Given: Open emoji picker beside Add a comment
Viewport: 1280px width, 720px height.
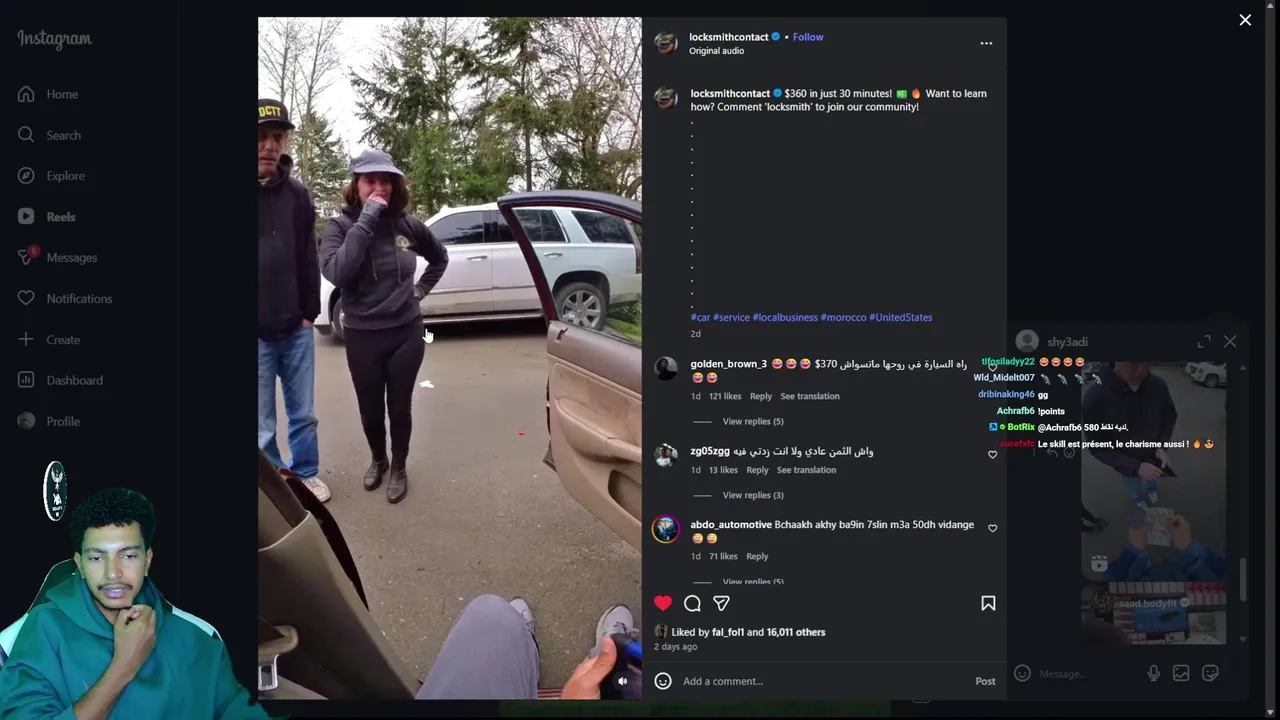Looking at the screenshot, I should (662, 681).
